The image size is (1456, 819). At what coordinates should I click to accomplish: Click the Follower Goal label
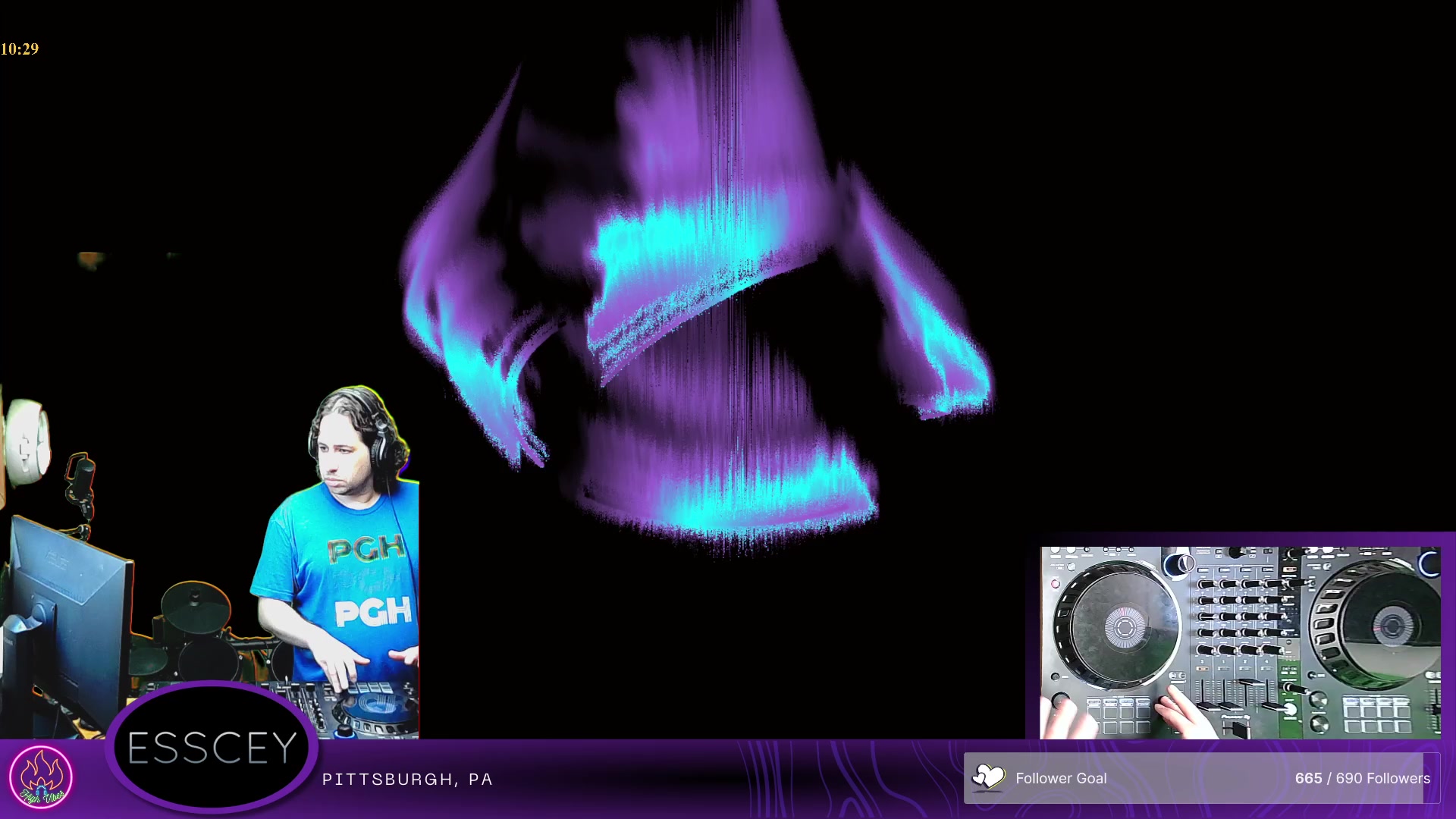click(x=1060, y=779)
